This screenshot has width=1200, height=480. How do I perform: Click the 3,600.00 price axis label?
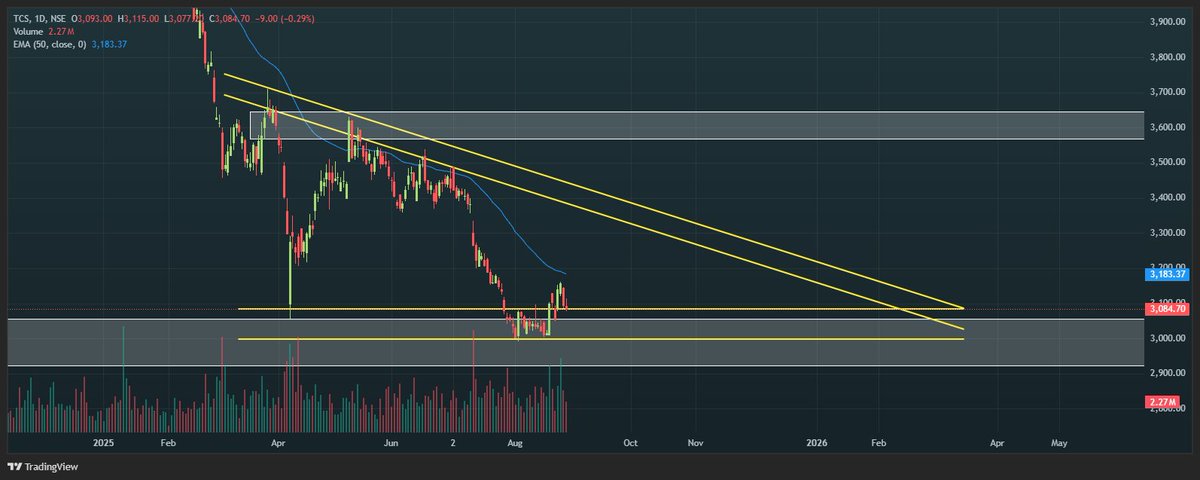1167,127
